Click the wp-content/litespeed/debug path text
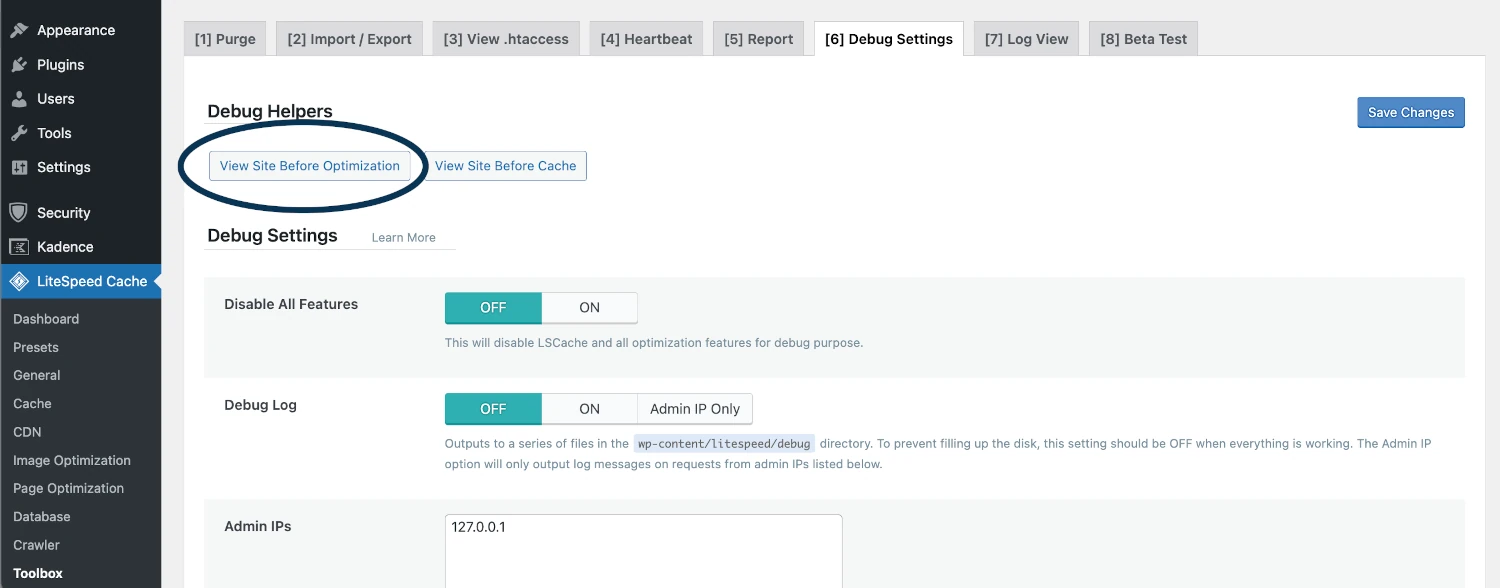The height and width of the screenshot is (588, 1500). click(x=725, y=443)
